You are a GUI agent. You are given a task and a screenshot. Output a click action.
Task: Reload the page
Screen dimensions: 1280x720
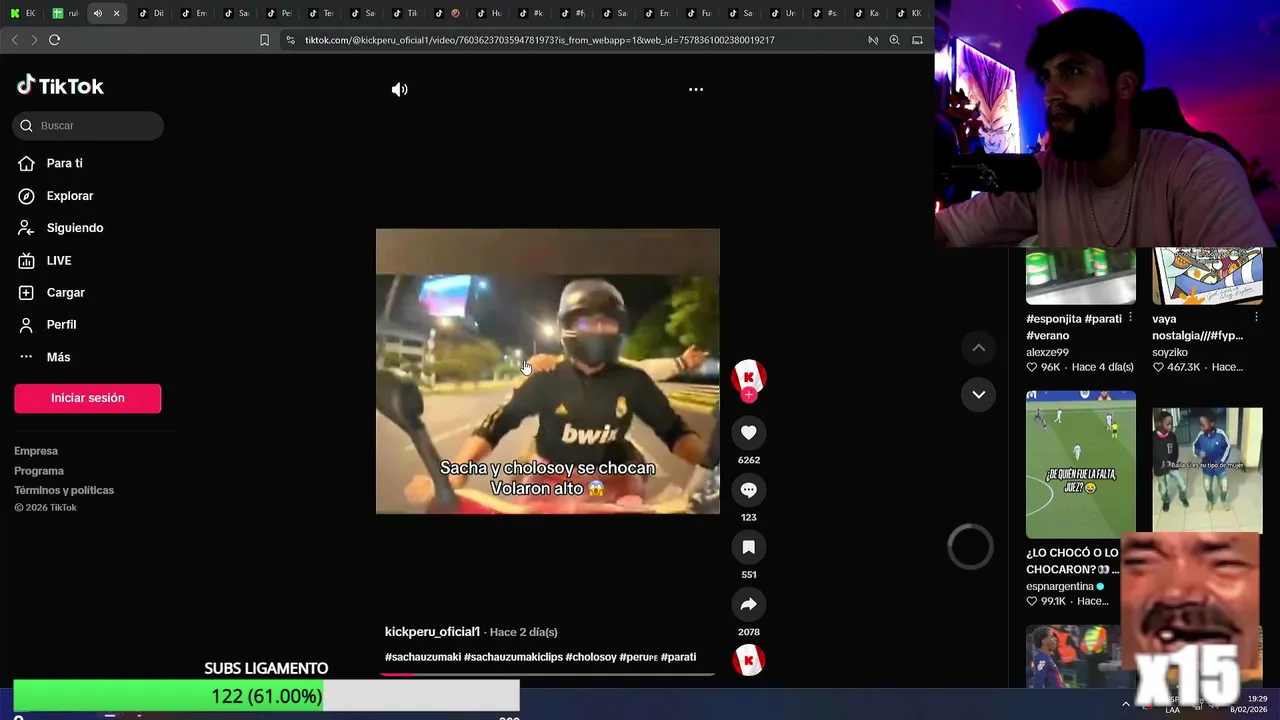coord(54,40)
